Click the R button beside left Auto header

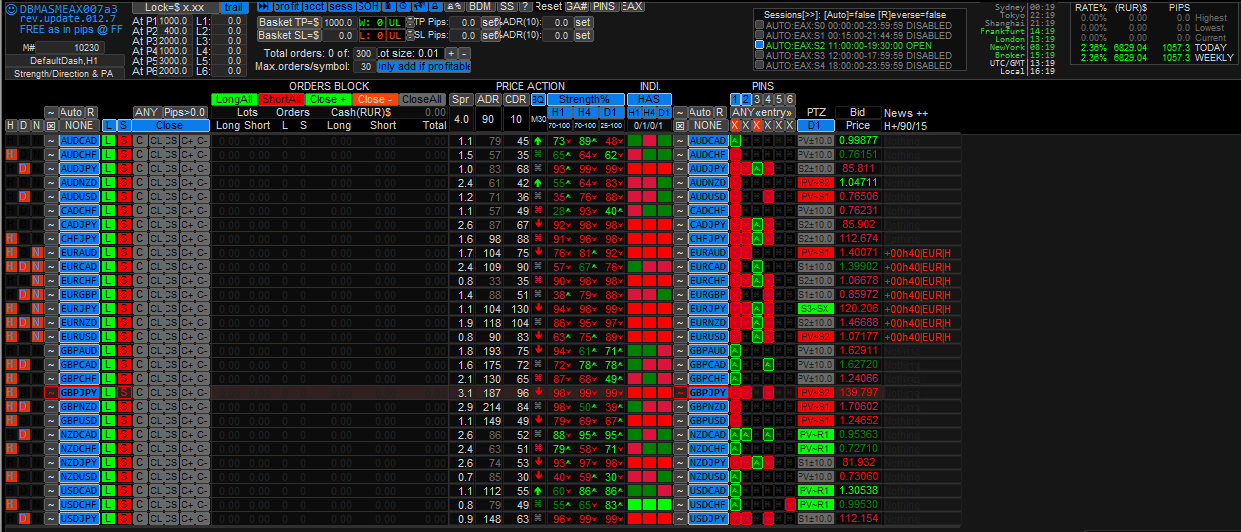[90, 112]
